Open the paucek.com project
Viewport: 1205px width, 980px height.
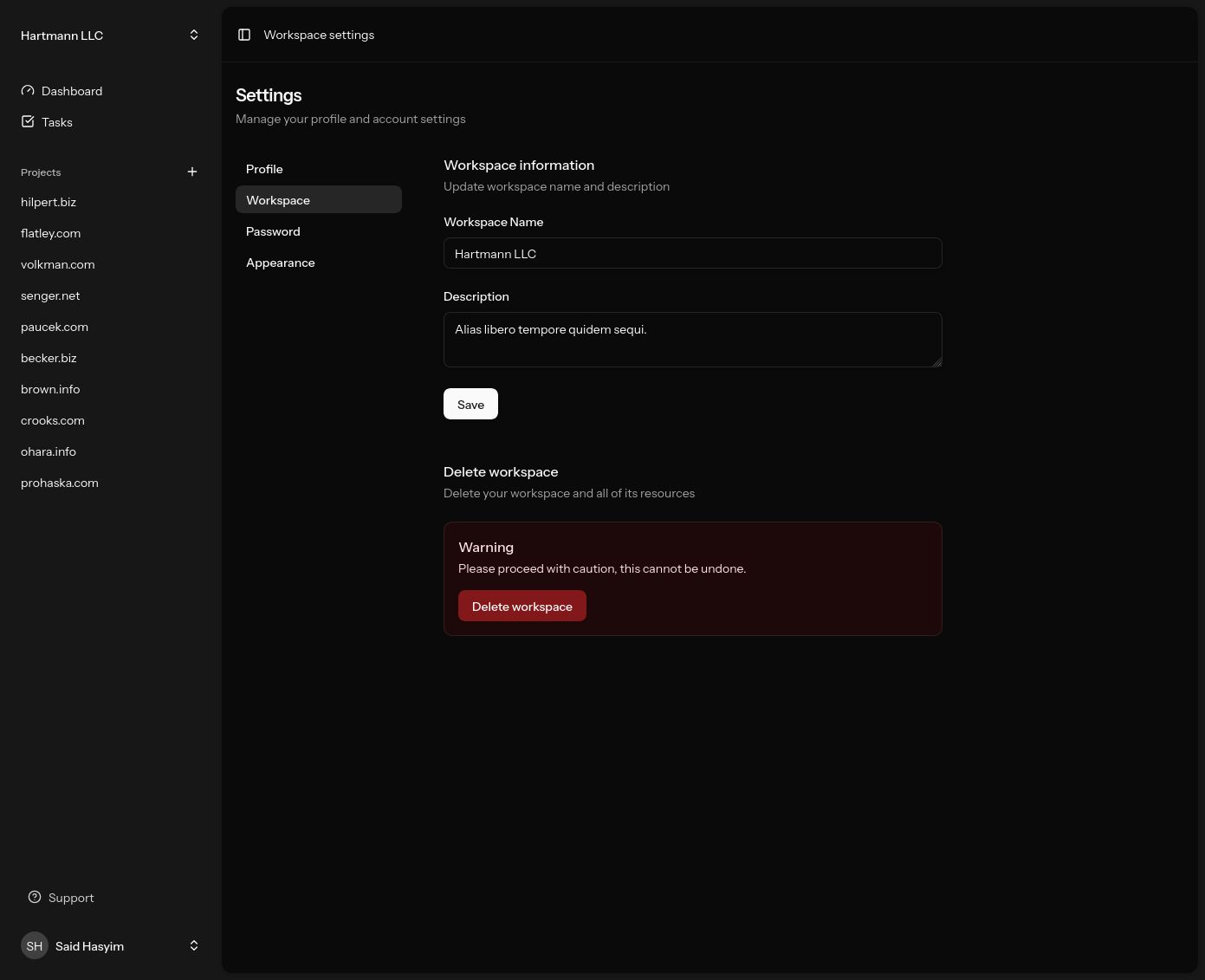111,326
